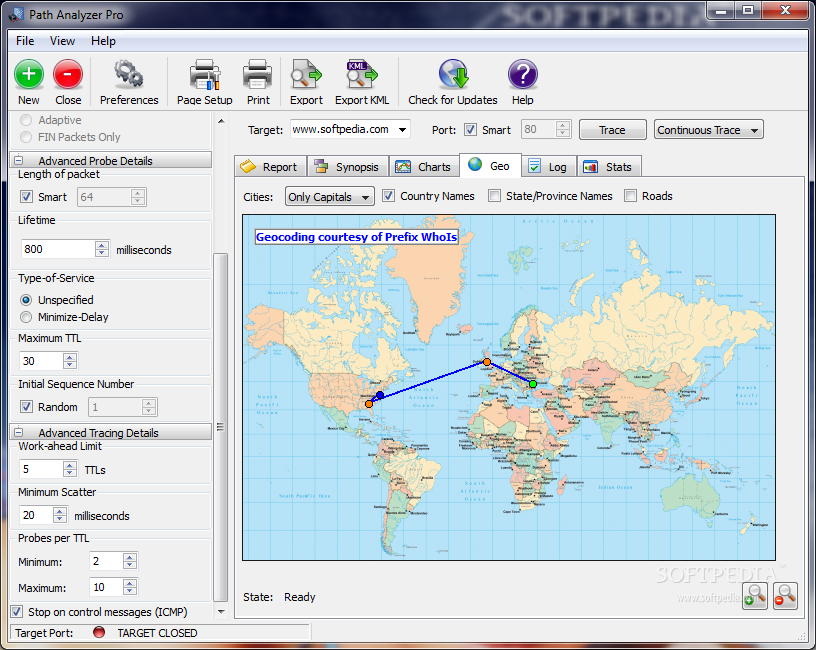Screen dimensions: 816x650
Task: Open Preferences via the gears icon
Action: click(x=129, y=74)
